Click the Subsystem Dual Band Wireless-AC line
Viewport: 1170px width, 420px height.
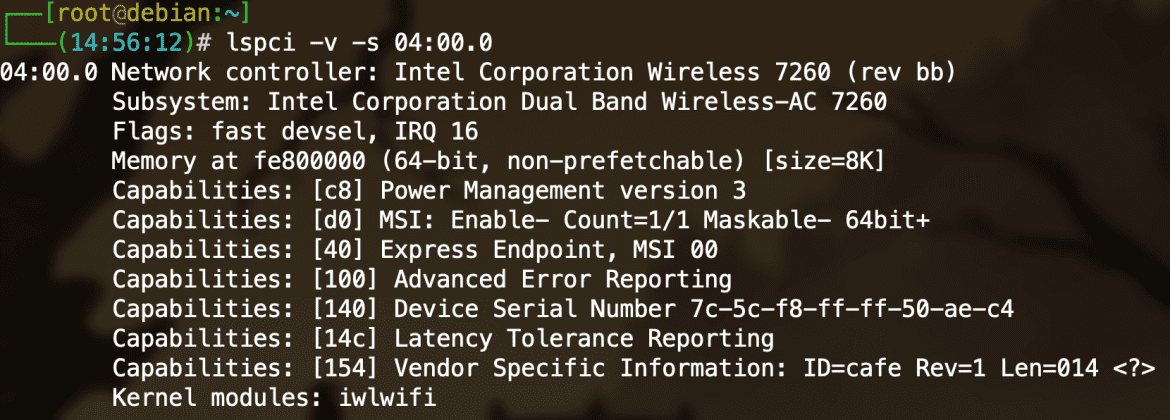(499, 101)
